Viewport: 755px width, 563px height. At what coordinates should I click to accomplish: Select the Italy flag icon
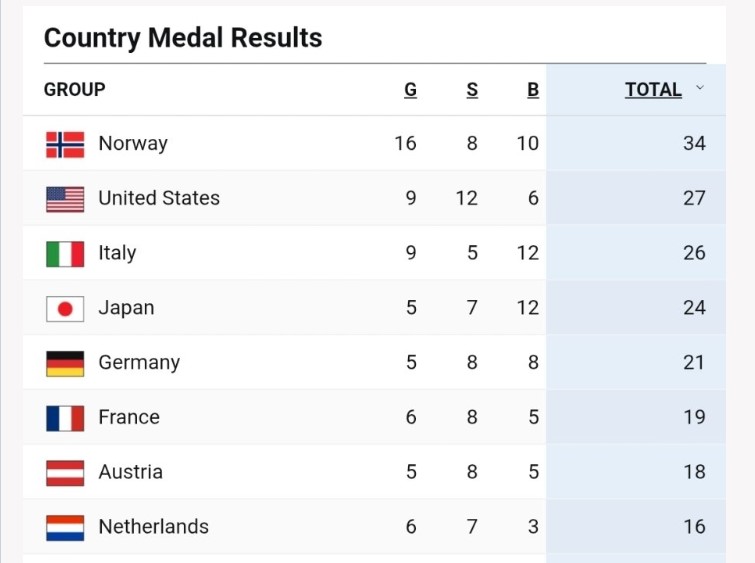(65, 254)
